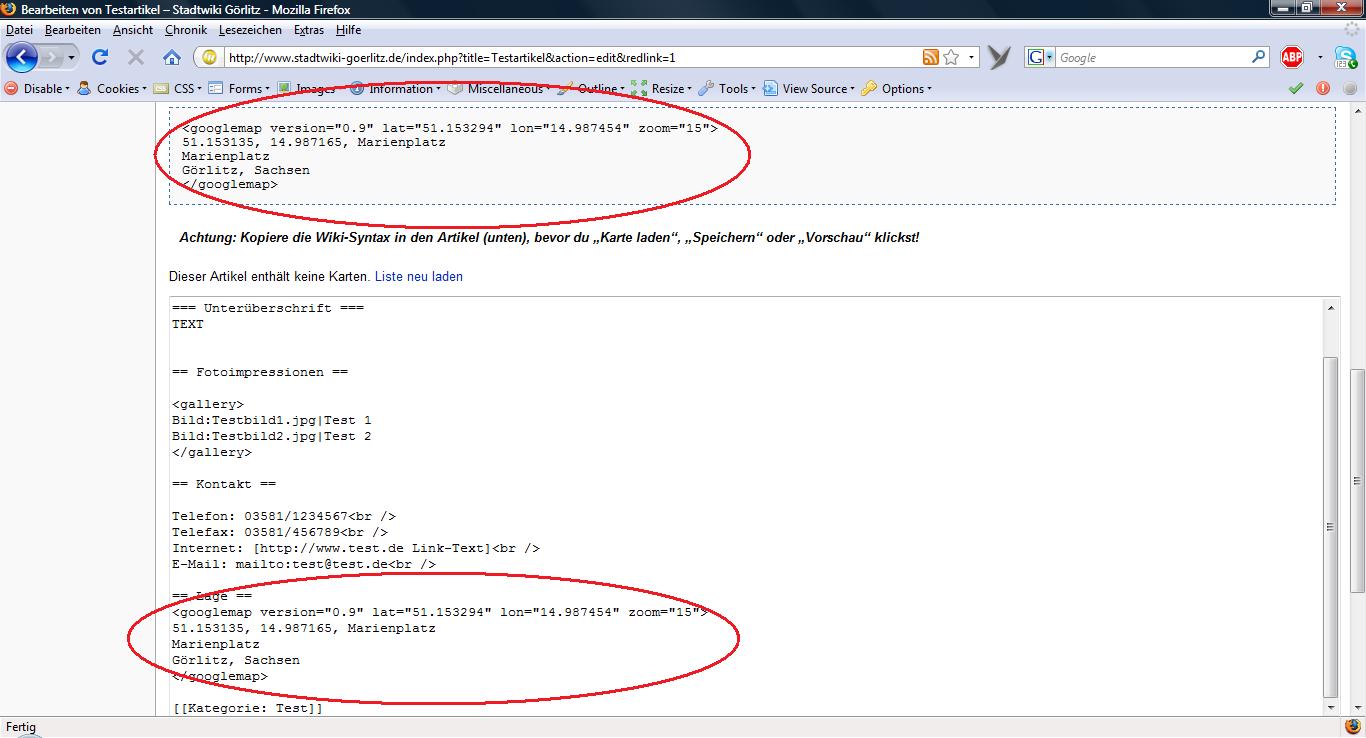Click the Adblock Plus ABP icon

(x=1292, y=58)
